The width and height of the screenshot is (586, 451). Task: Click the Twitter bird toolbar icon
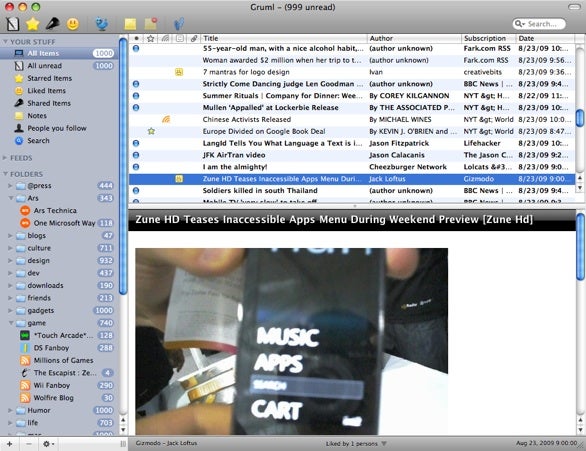(101, 24)
